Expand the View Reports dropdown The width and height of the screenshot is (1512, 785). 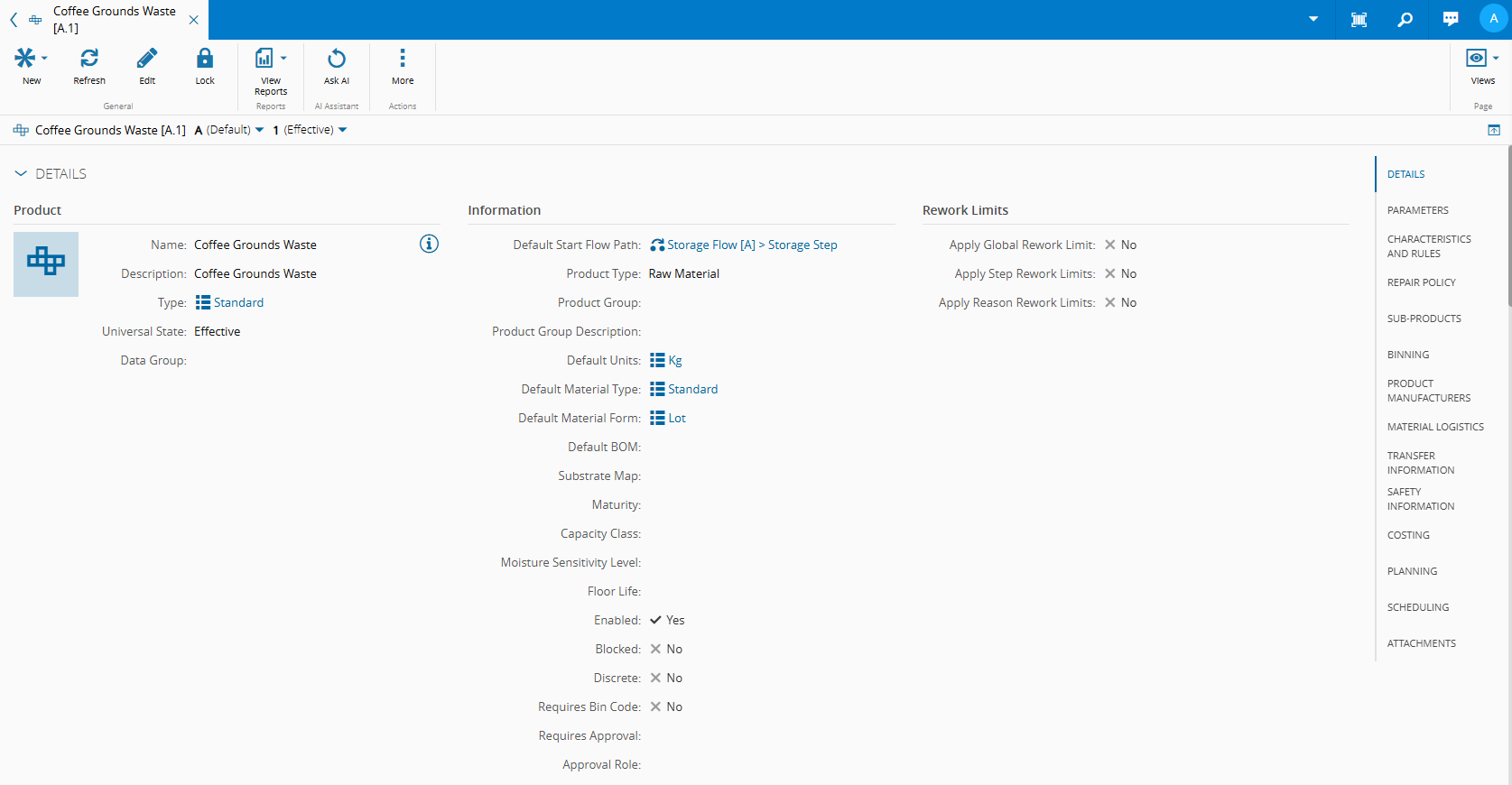point(283,59)
